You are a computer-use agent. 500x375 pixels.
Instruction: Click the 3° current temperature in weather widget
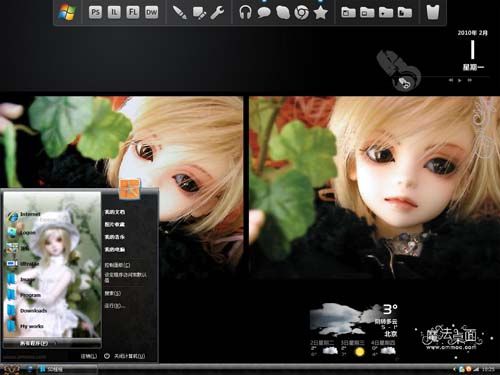[x=390, y=309]
